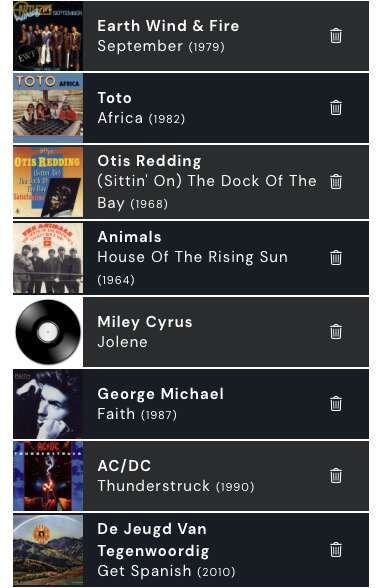Image resolution: width=380 pixels, height=588 pixels.
Task: Open the Thunderstruck (1990) song entry
Action: [176, 486]
